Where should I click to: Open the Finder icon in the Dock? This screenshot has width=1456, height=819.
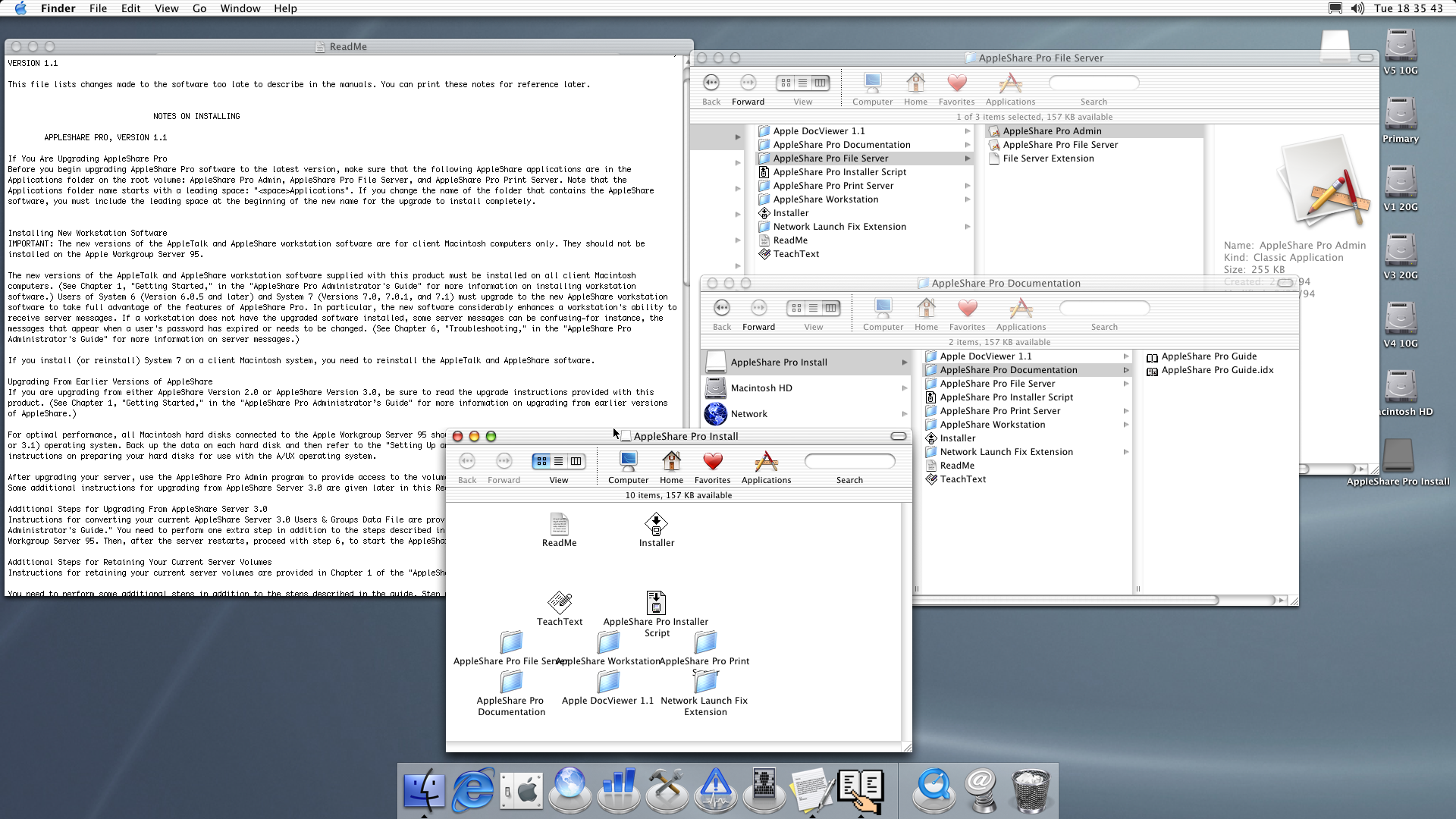point(424,790)
